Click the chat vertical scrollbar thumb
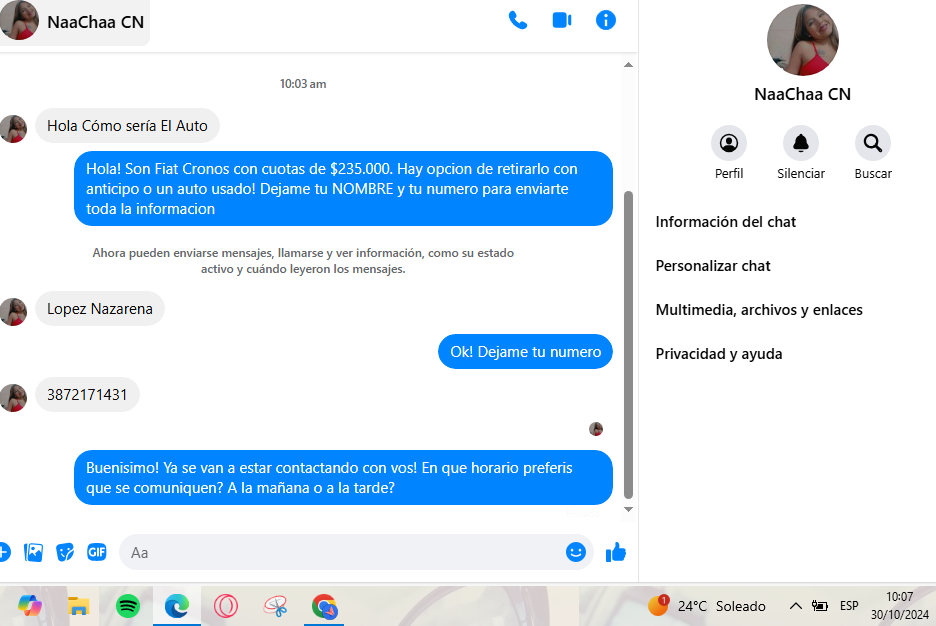The height and width of the screenshot is (626, 936). pyautogui.click(x=628, y=345)
